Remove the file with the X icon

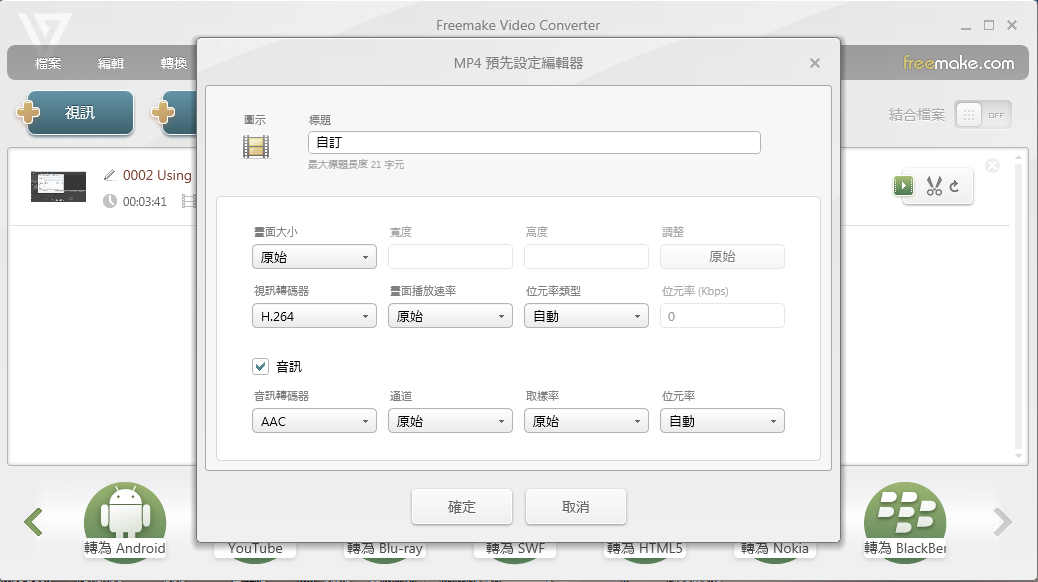992,166
